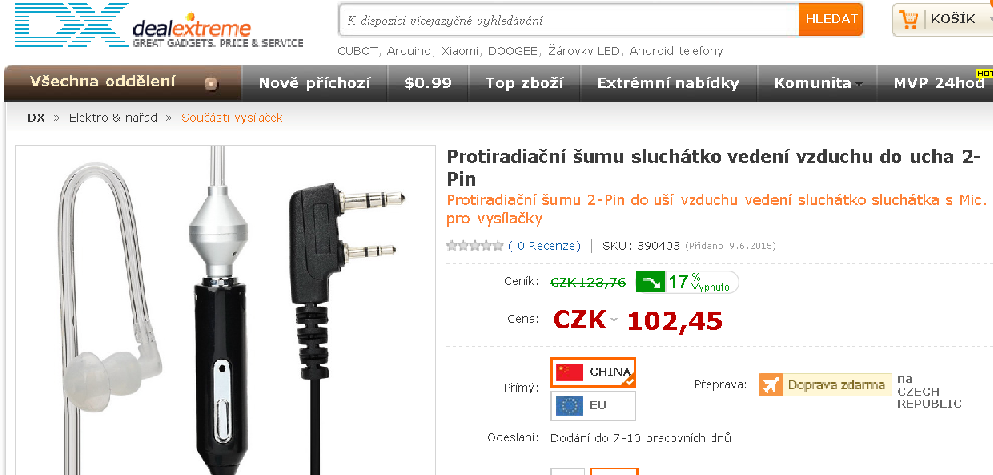This screenshot has height=475, width=993.
Task: Open the shopping cart icon
Action: click(909, 20)
